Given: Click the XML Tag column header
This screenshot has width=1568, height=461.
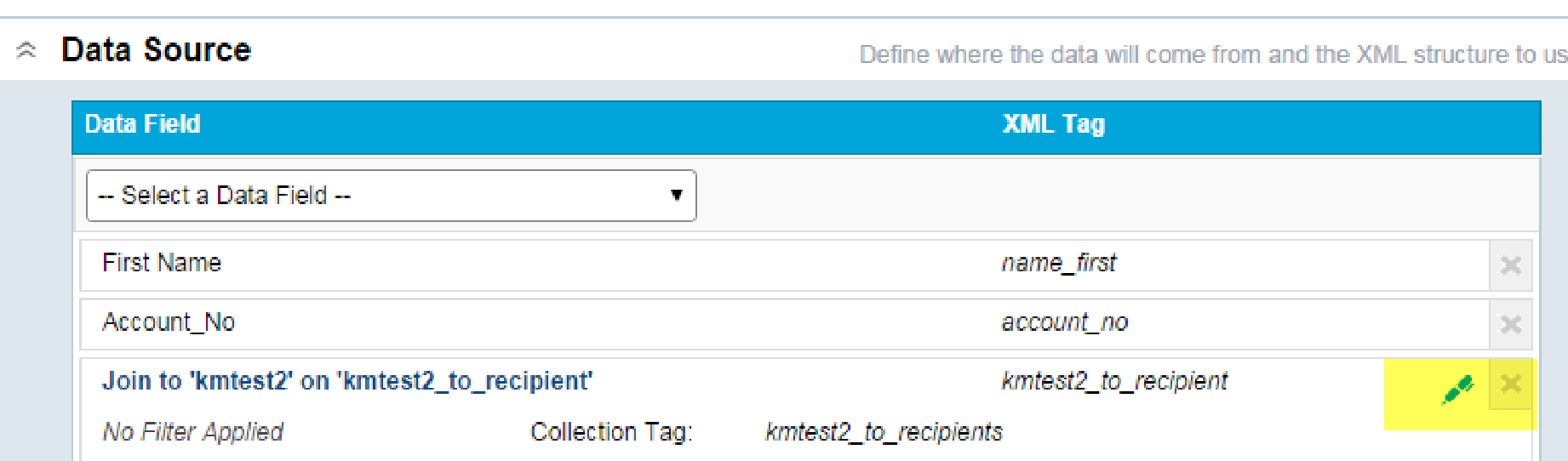Looking at the screenshot, I should [x=1053, y=124].
